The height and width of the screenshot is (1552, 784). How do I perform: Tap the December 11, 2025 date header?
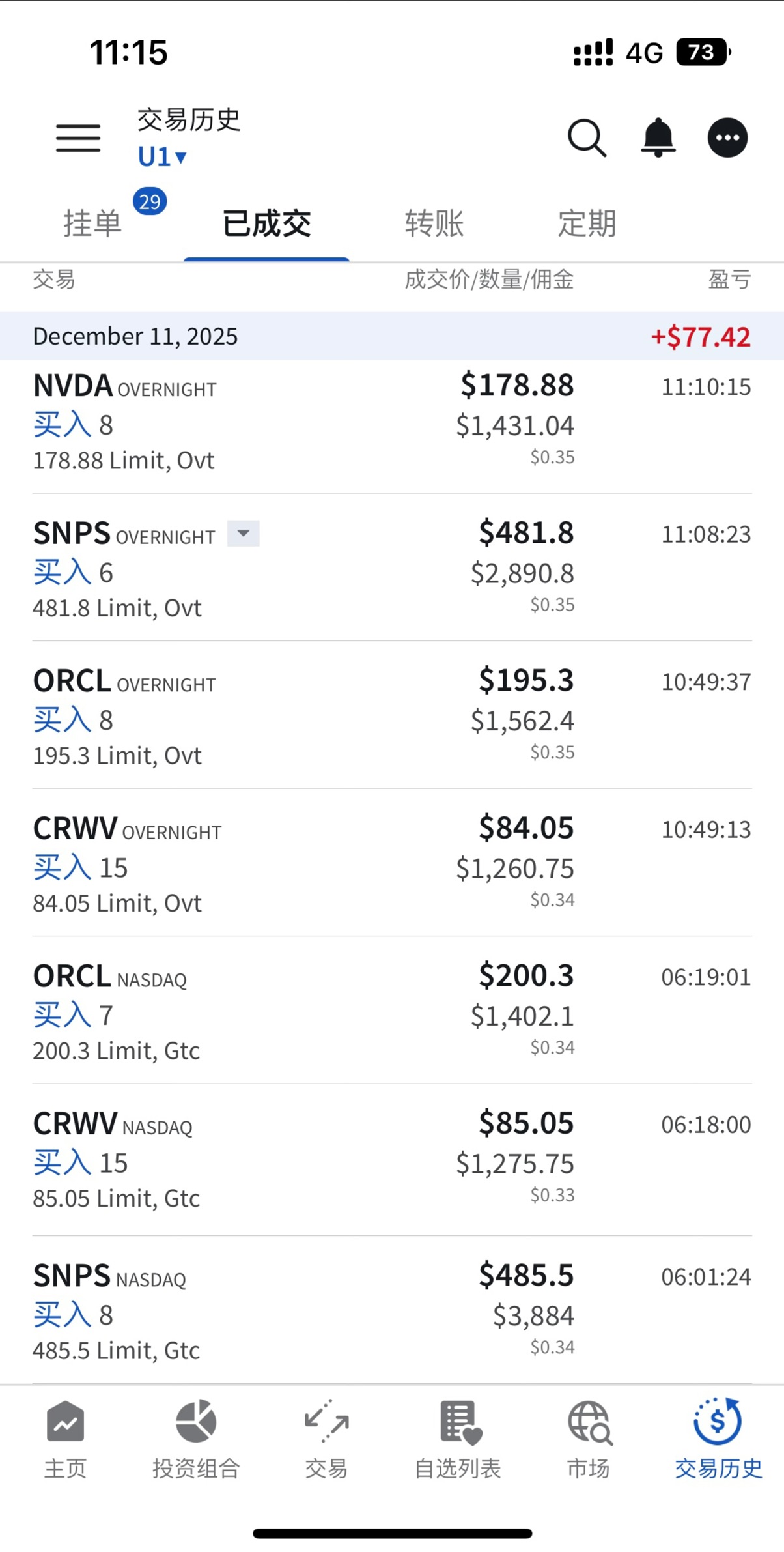391,336
